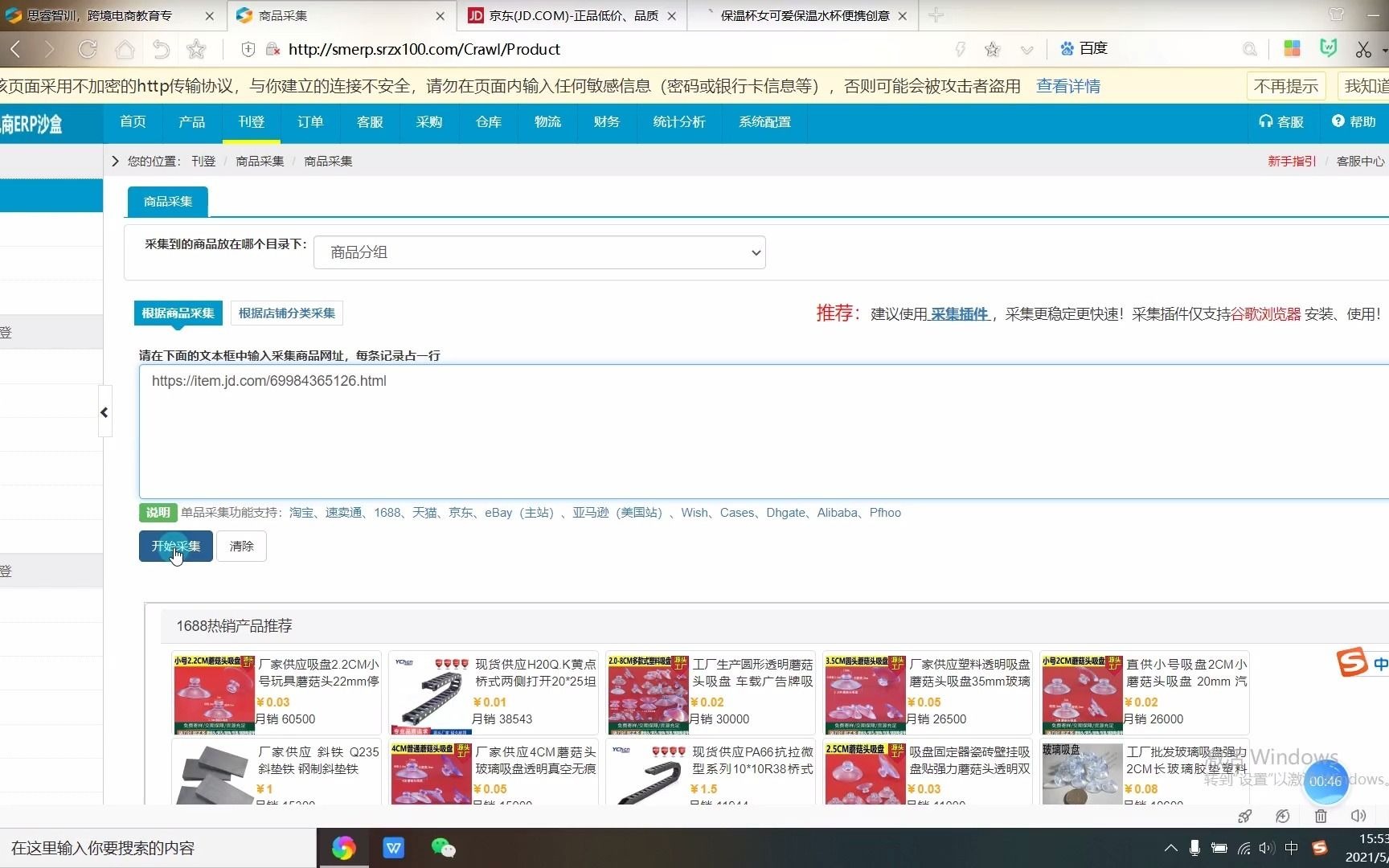Click the screenshot scissors icon top right

pos(1365,49)
